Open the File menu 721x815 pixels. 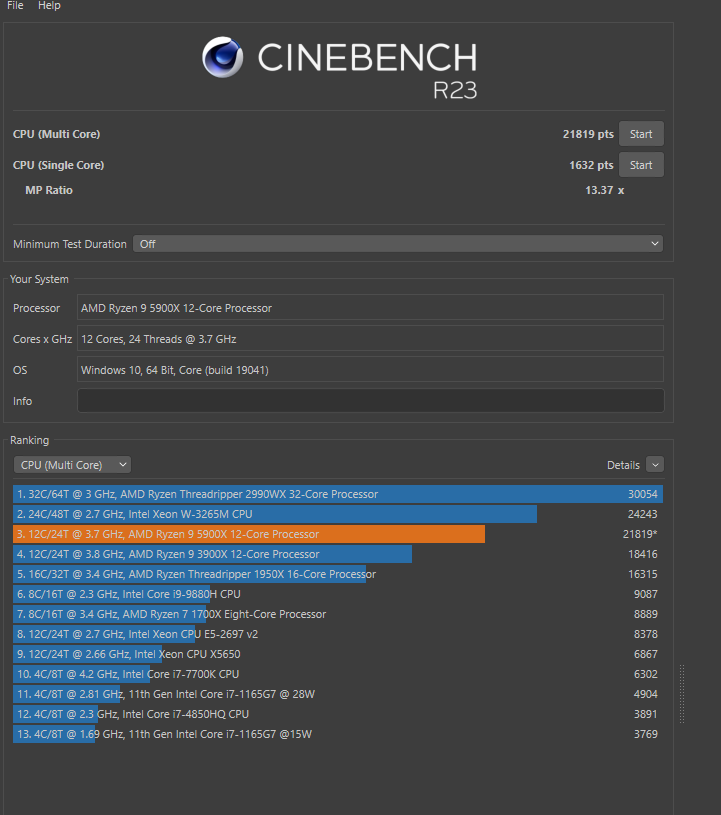[x=15, y=5]
